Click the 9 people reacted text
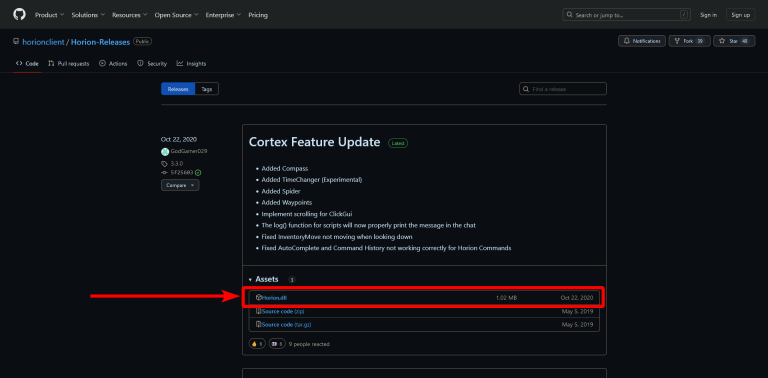 click(x=309, y=344)
